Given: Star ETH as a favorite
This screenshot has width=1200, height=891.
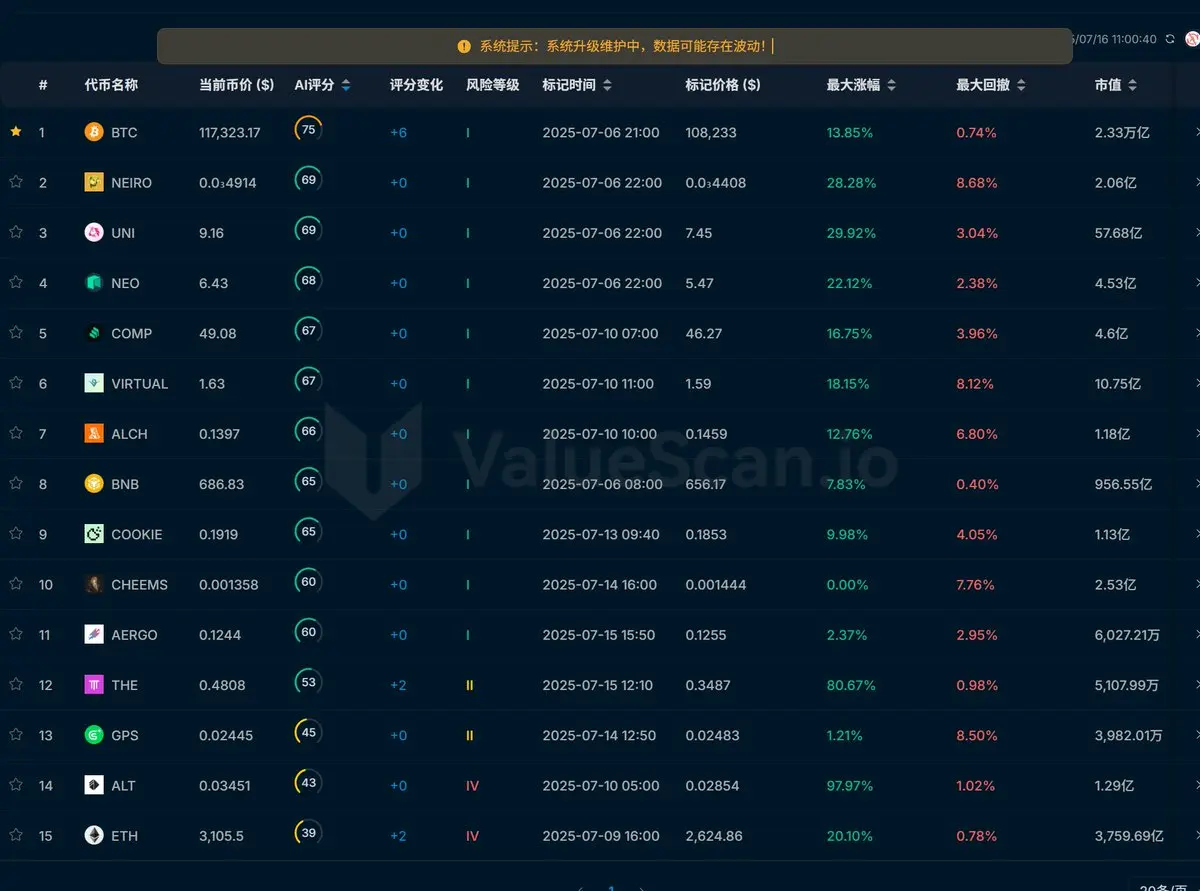Looking at the screenshot, I should point(16,834).
